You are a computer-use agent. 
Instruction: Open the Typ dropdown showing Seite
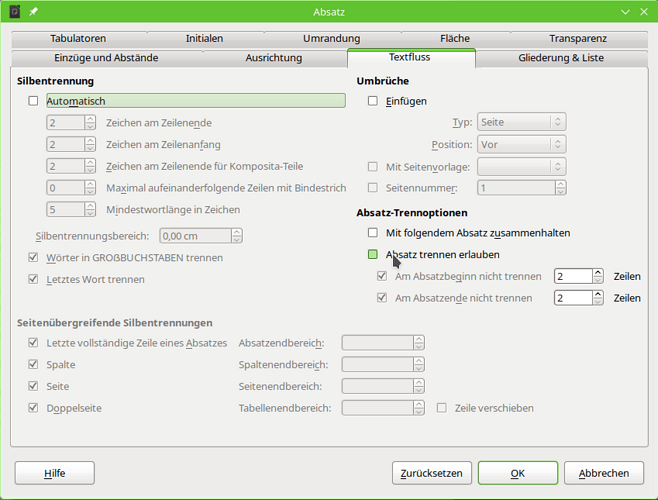521,122
